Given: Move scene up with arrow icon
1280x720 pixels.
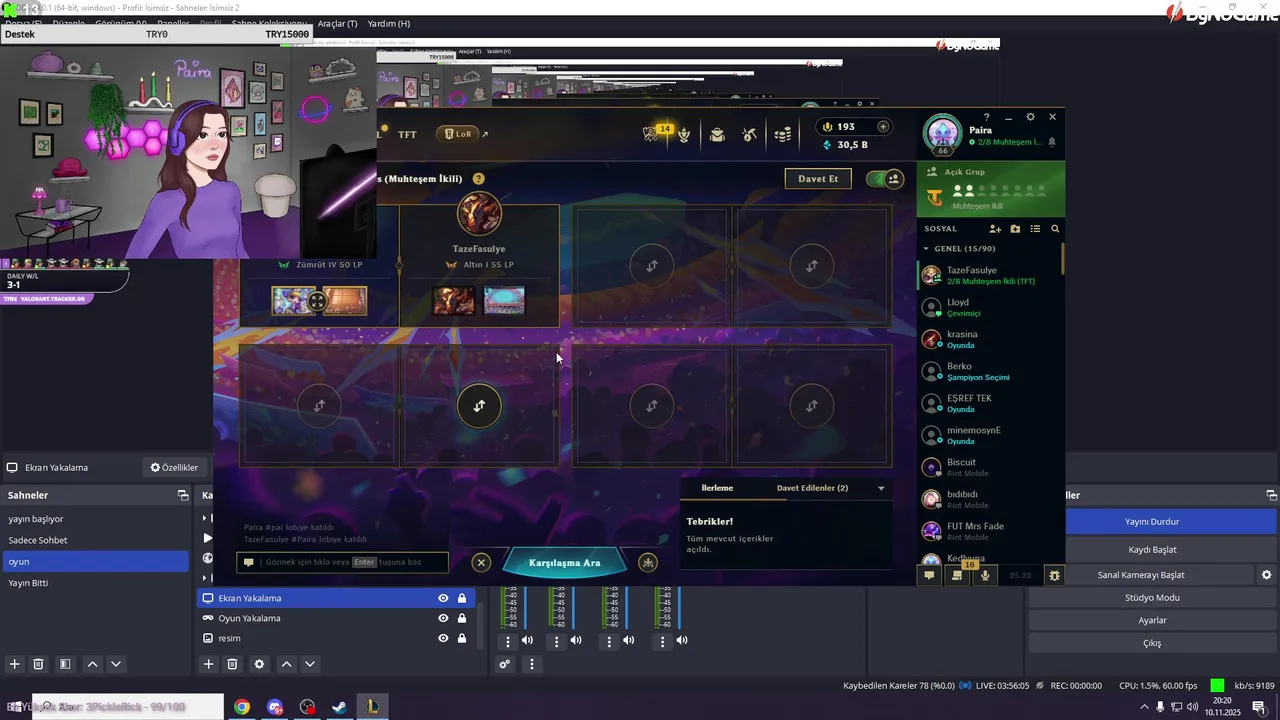Looking at the screenshot, I should [x=92, y=664].
